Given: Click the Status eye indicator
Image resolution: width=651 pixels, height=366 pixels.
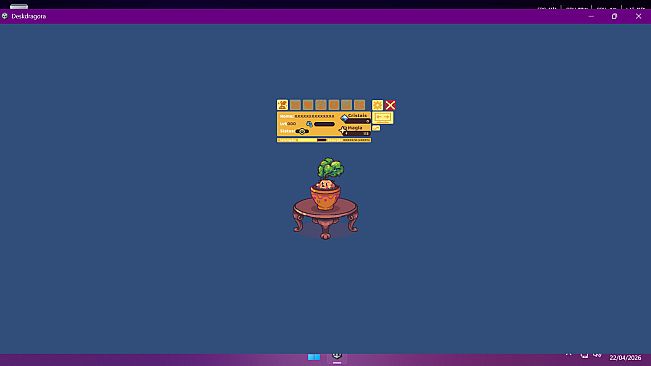Looking at the screenshot, I should click(302, 131).
